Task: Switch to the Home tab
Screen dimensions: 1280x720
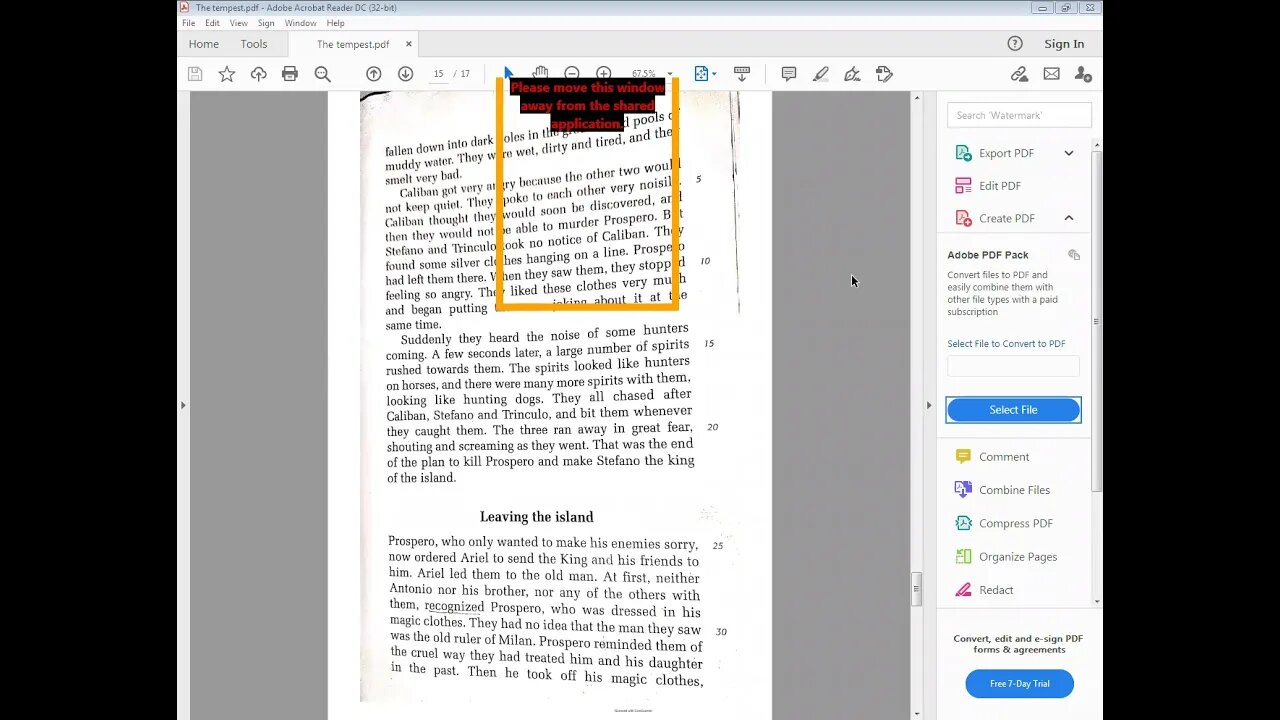Action: tap(204, 44)
